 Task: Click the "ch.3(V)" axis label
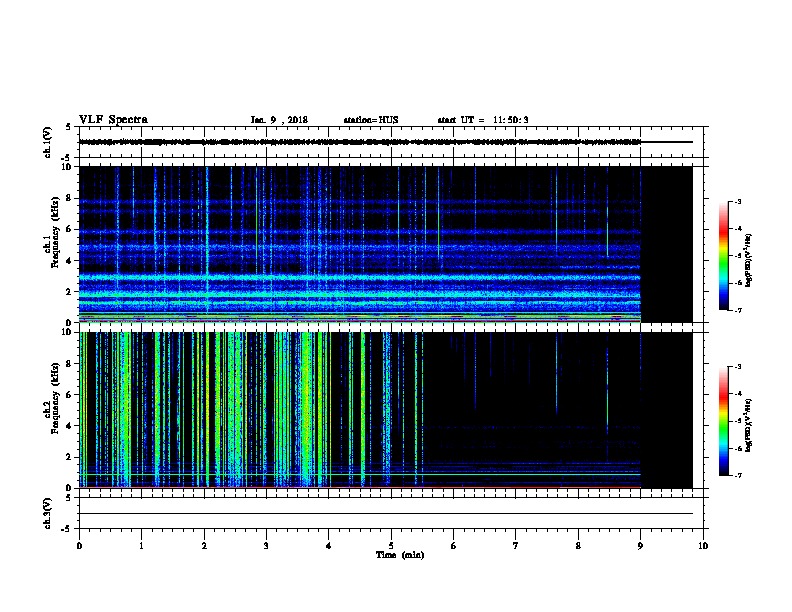pos(47,513)
